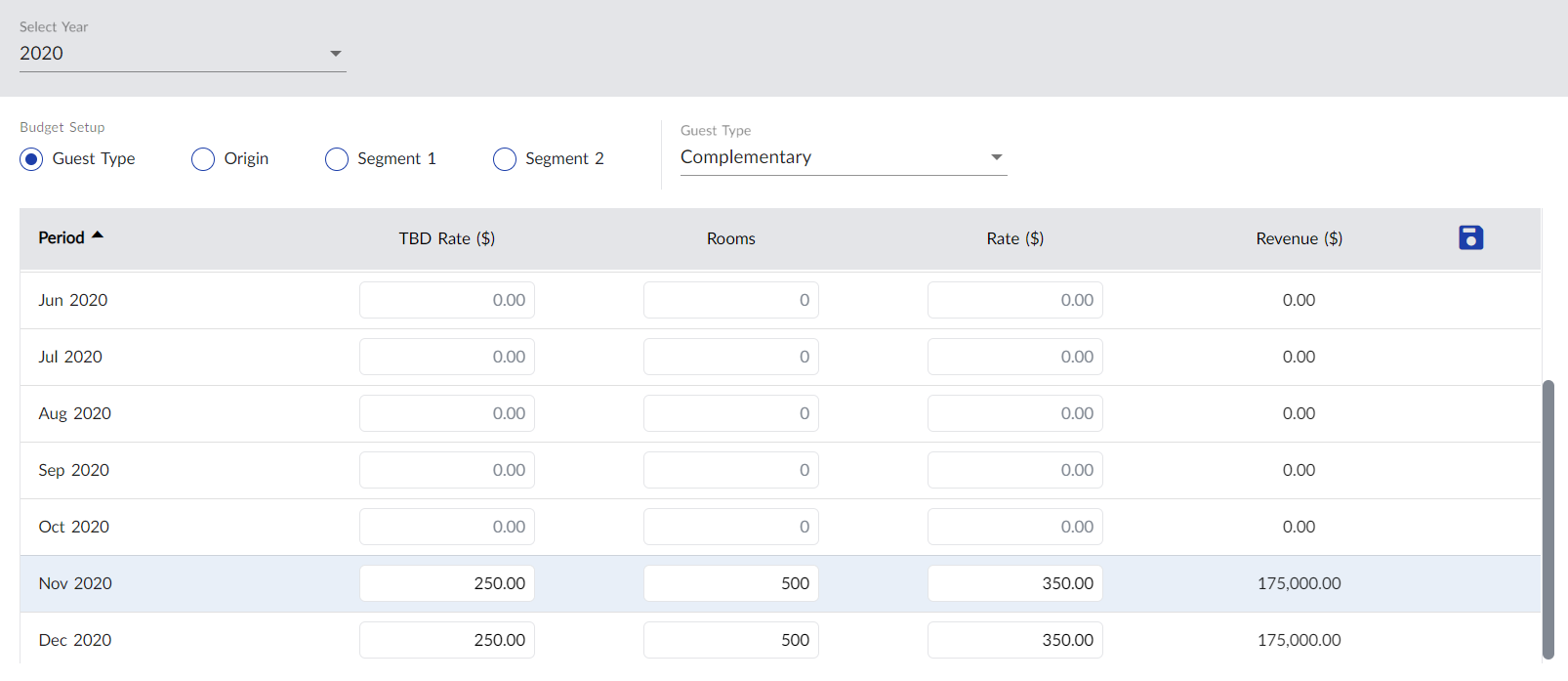Click the Jul 2020 period label
This screenshot has height=681, width=1568.
click(x=70, y=357)
